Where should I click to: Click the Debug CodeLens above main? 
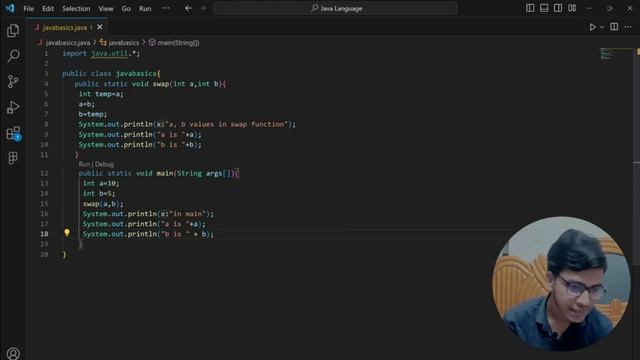coord(104,164)
